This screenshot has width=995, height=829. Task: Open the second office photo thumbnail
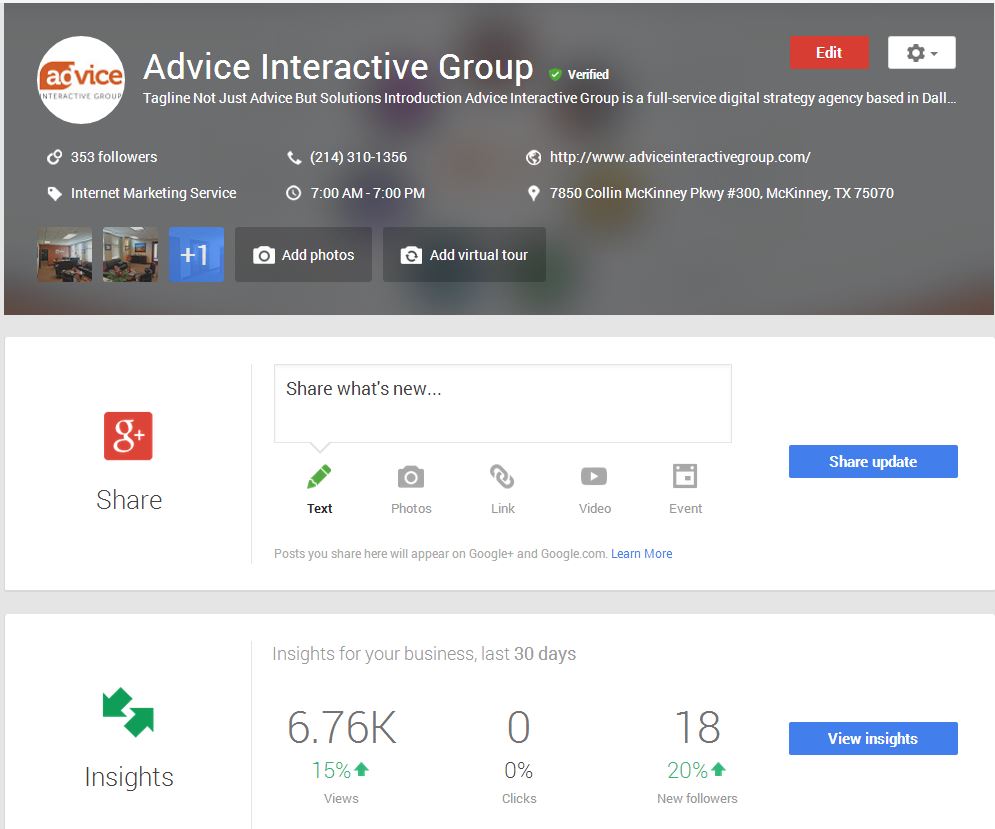click(x=131, y=255)
